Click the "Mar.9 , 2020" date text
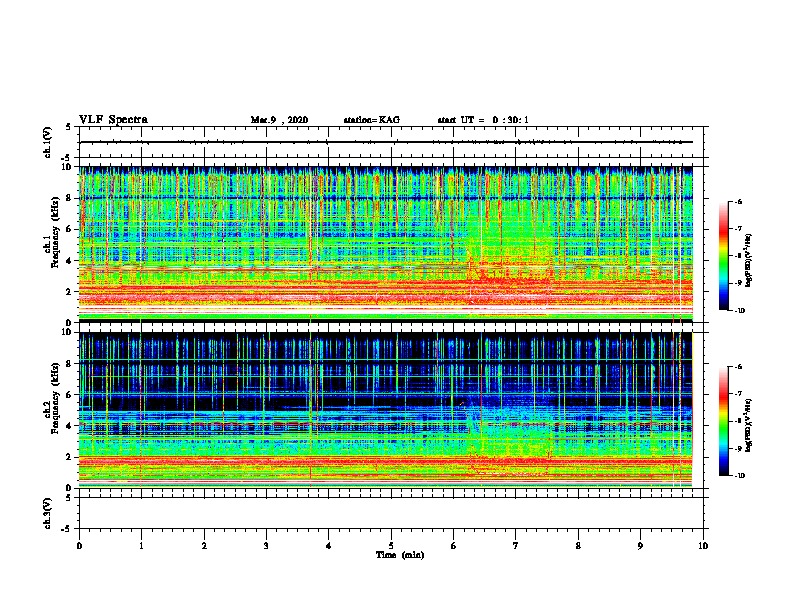Viewport: 792px width, 612px height. (279, 120)
